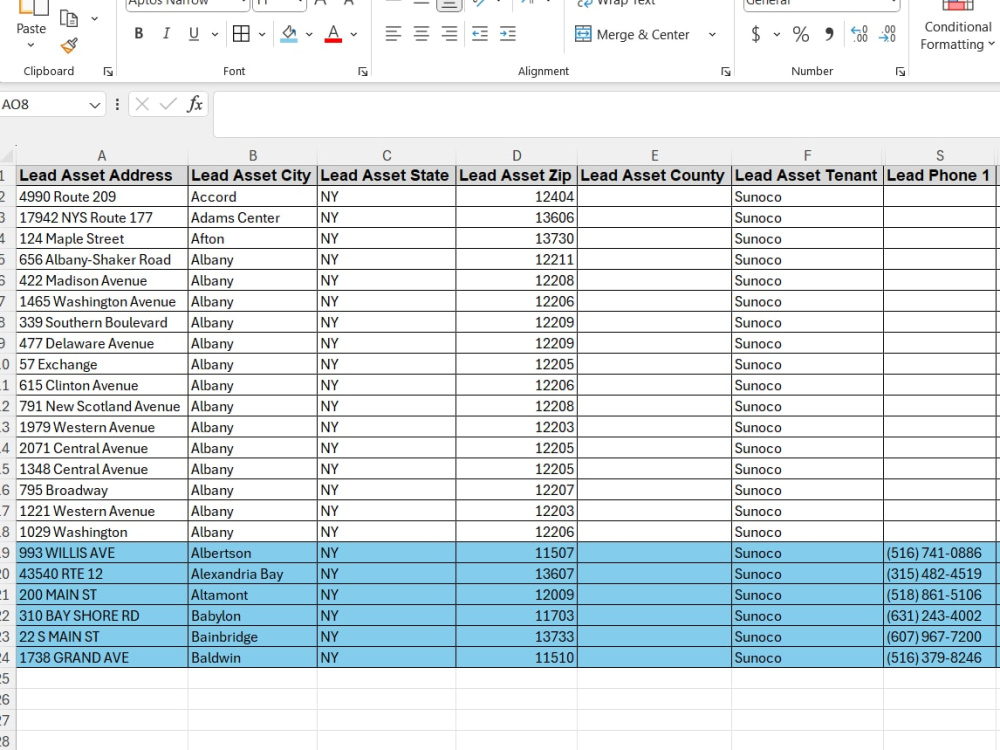The width and height of the screenshot is (1000, 750).
Task: Apply percent style
Action: tap(801, 34)
